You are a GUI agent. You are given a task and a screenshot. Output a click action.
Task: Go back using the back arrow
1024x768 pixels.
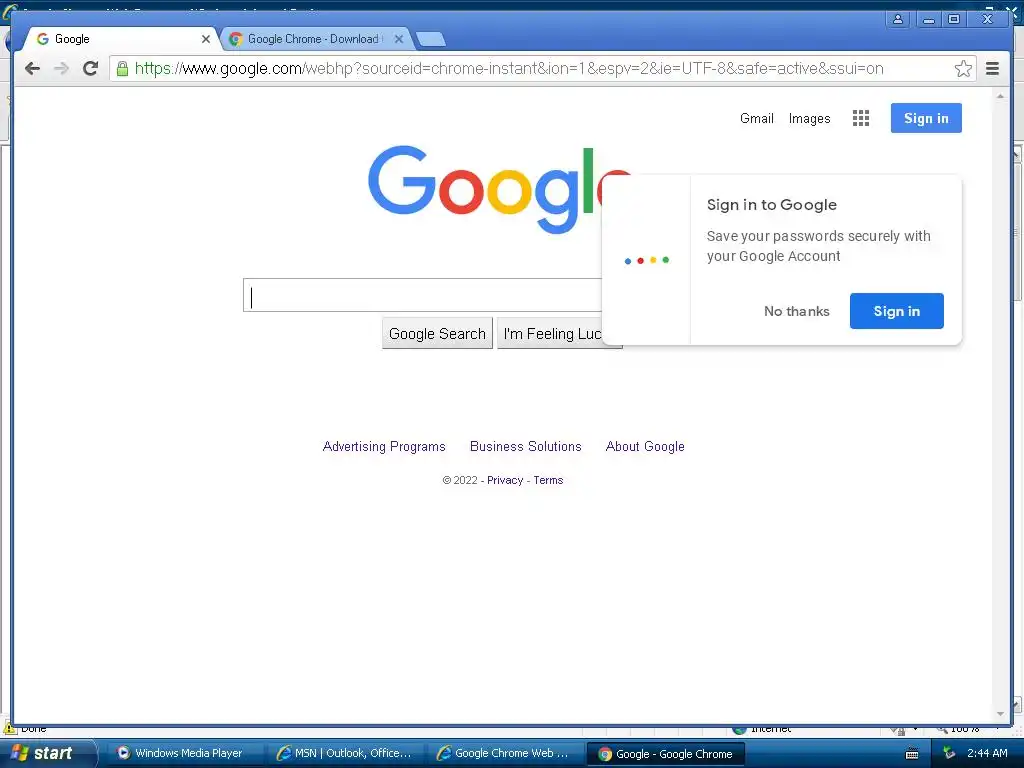(x=32, y=69)
